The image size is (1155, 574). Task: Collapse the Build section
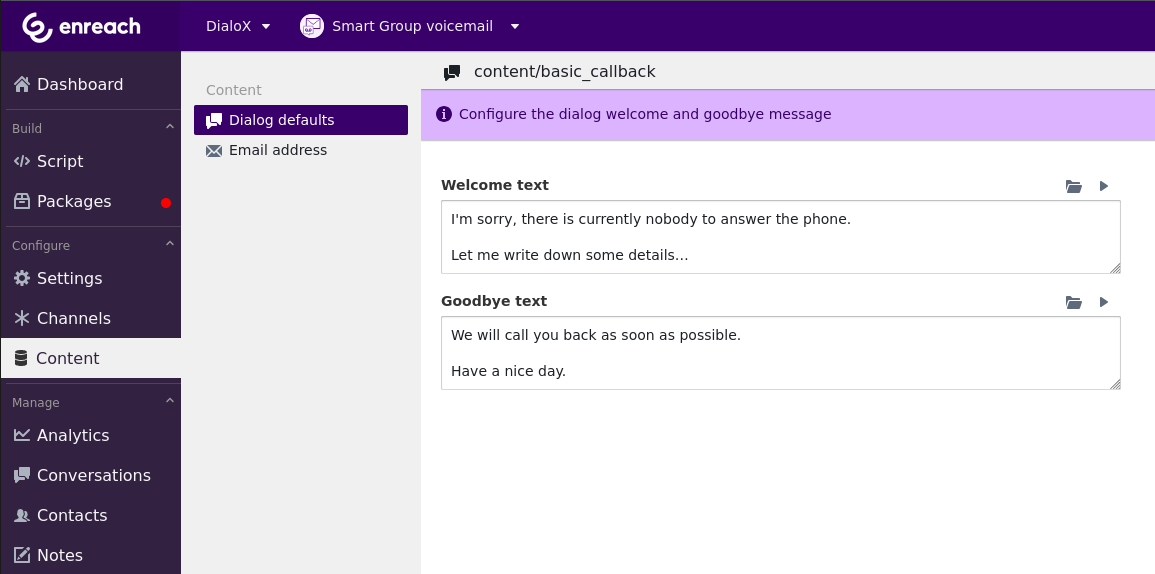[169, 127]
